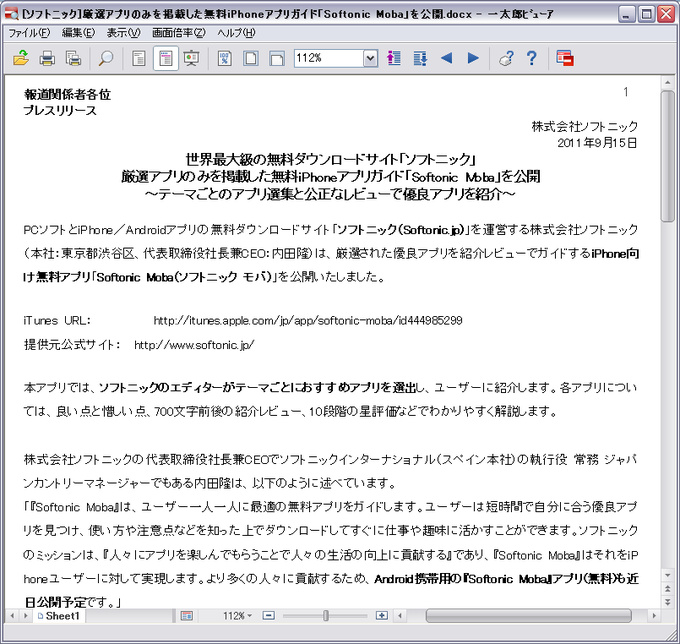Go forward with blue right triangle
The image size is (680, 644).
(x=473, y=58)
